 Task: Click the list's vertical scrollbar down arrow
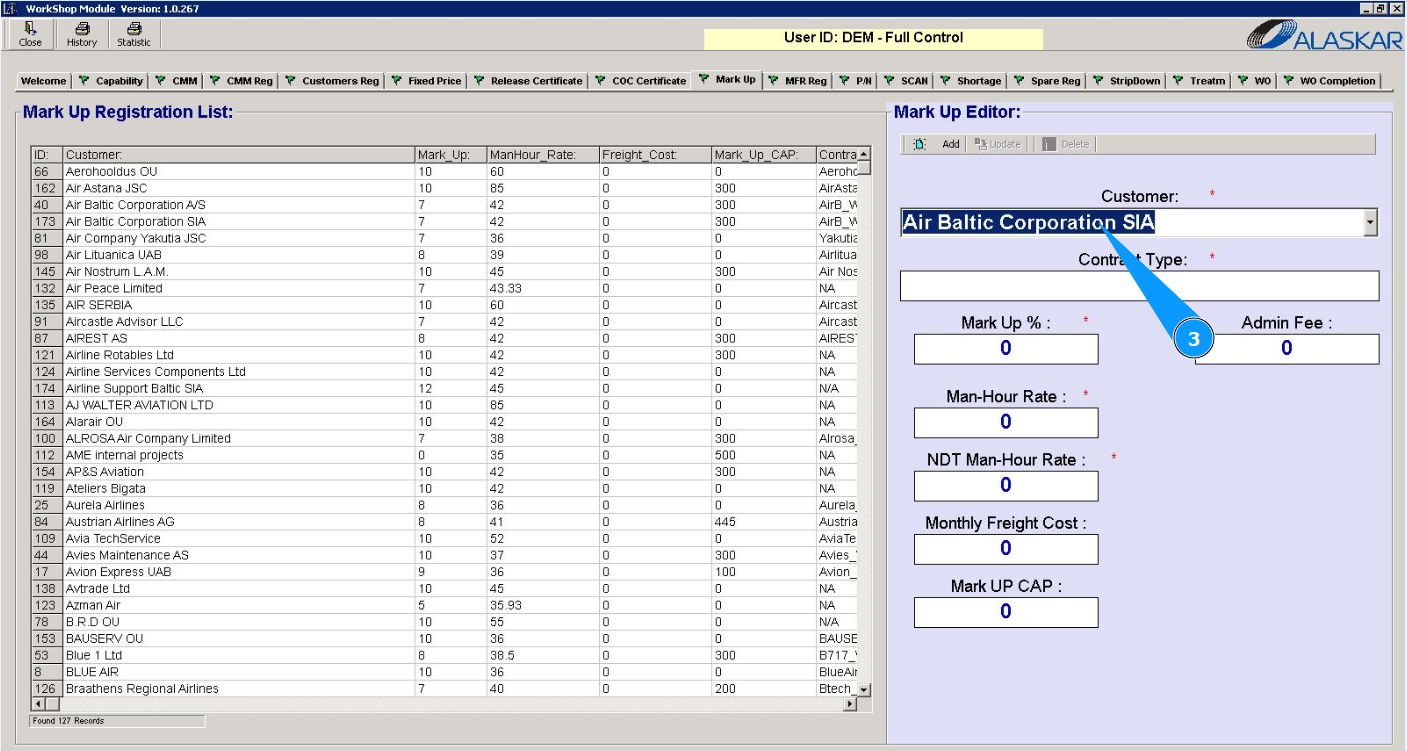coord(864,690)
